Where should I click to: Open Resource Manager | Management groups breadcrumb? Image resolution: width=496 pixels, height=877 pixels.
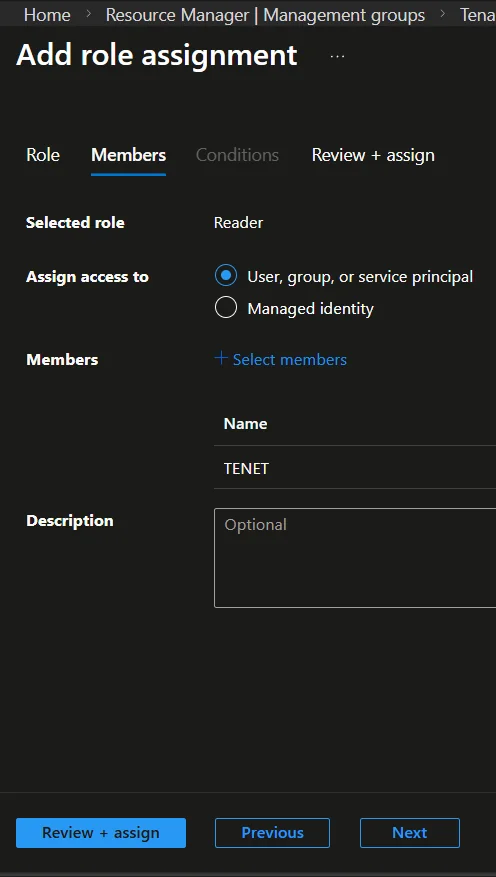coord(265,15)
